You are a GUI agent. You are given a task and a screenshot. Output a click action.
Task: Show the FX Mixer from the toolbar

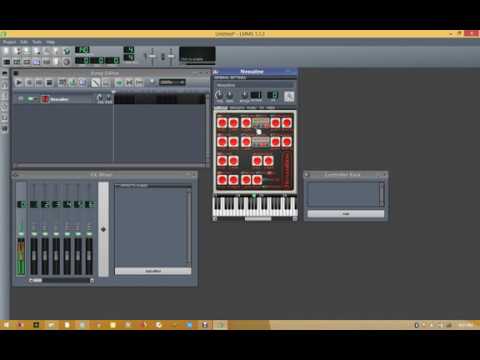click(46, 62)
